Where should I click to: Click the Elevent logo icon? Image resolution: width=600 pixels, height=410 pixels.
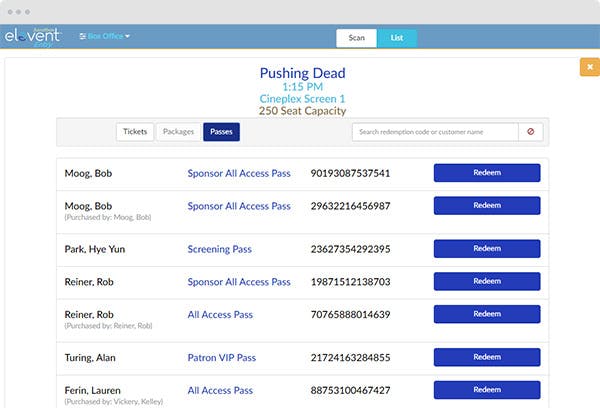point(32,37)
